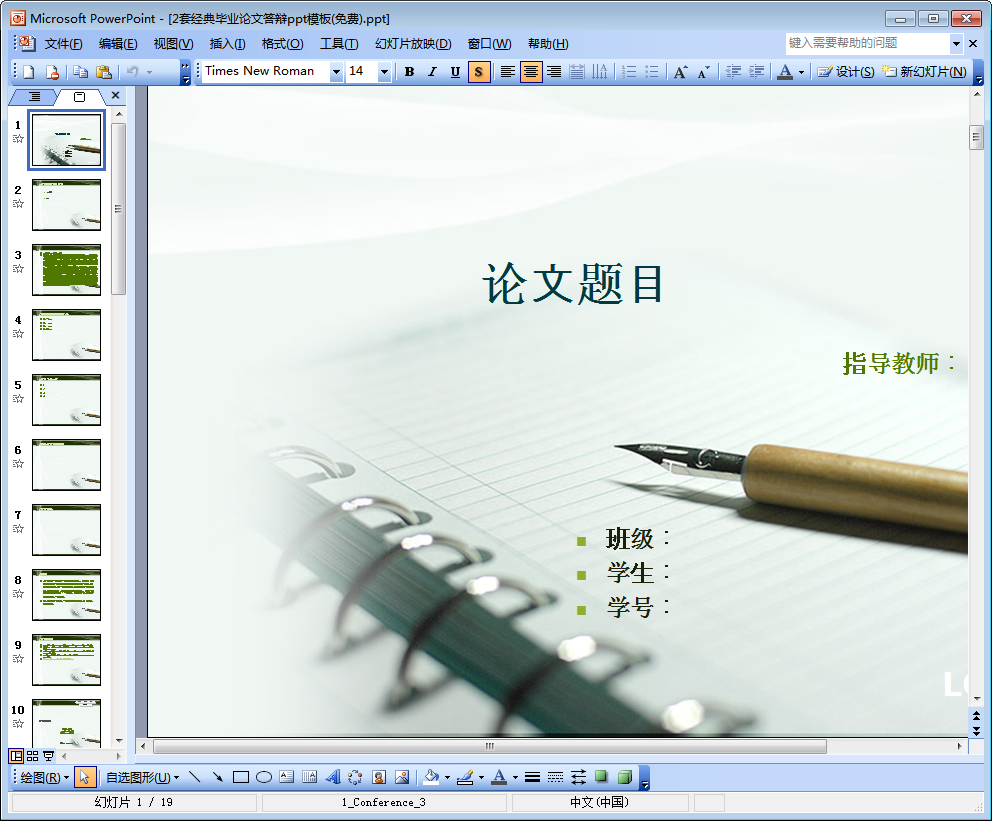Open the 自选图形(U) AutoShapes menu
992x821 pixels.
point(142,777)
